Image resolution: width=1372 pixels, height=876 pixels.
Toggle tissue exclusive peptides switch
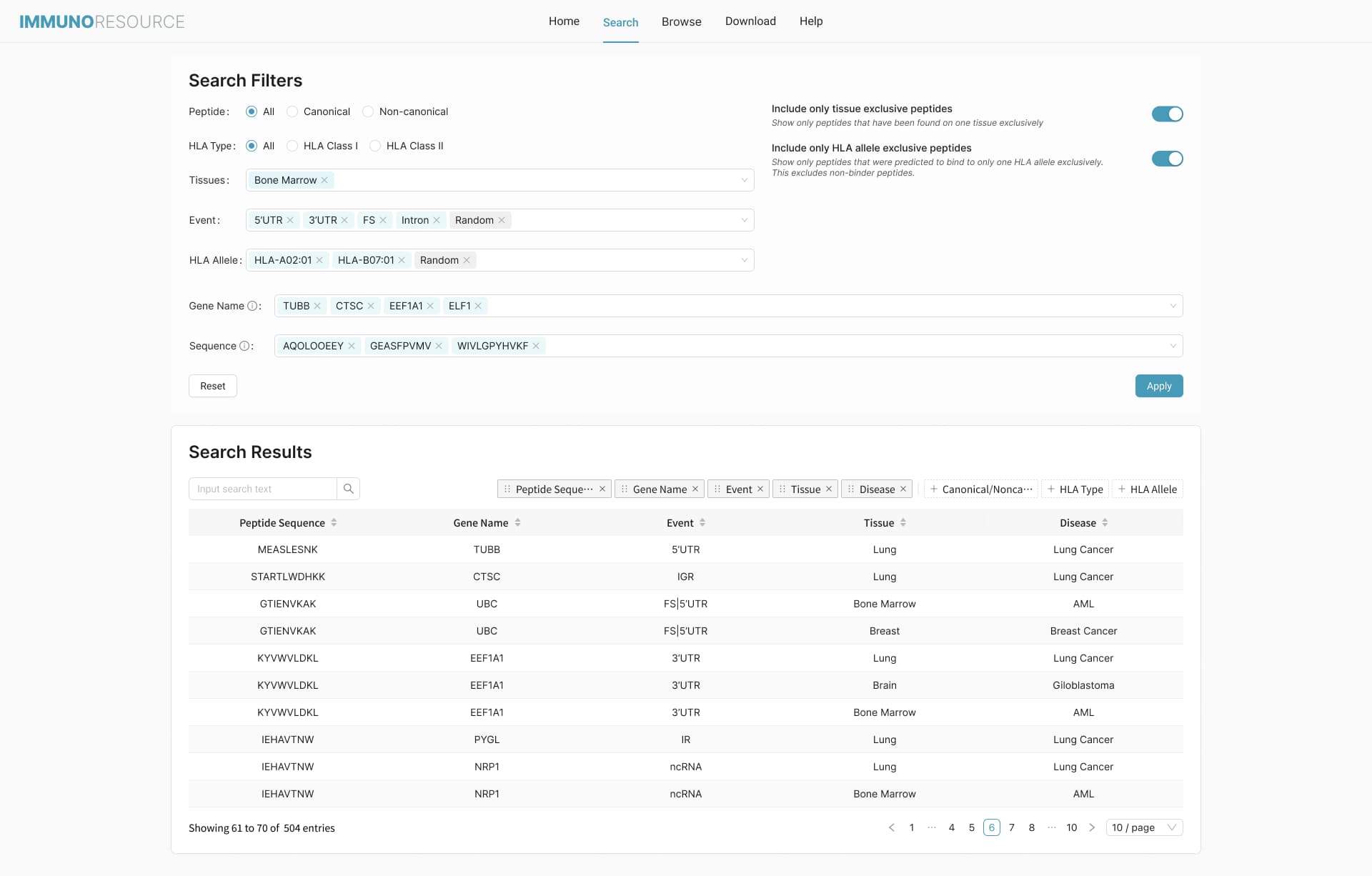[x=1167, y=114]
